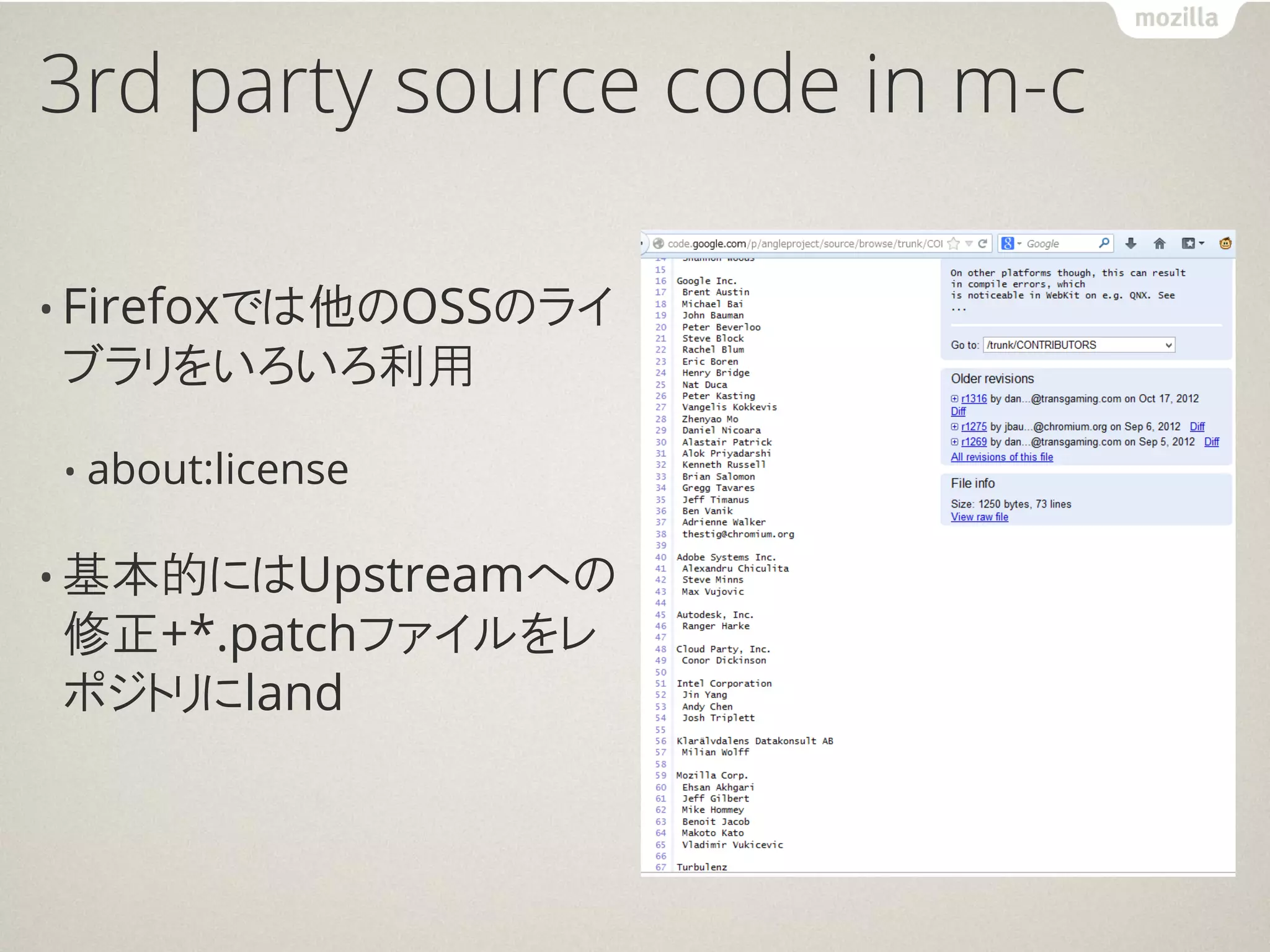The image size is (1270, 952).
Task: Select 'Benoit Jacob' contributor line
Action: click(716, 822)
